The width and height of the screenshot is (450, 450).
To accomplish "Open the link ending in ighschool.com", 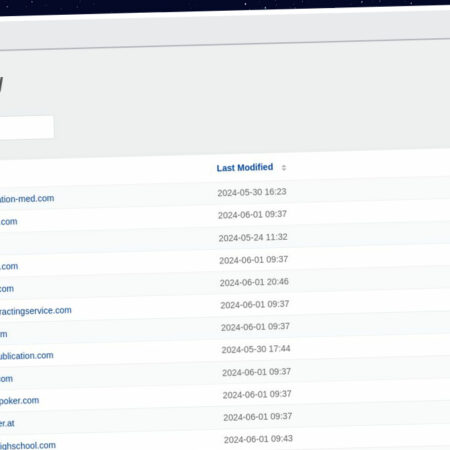I will [x=28, y=446].
